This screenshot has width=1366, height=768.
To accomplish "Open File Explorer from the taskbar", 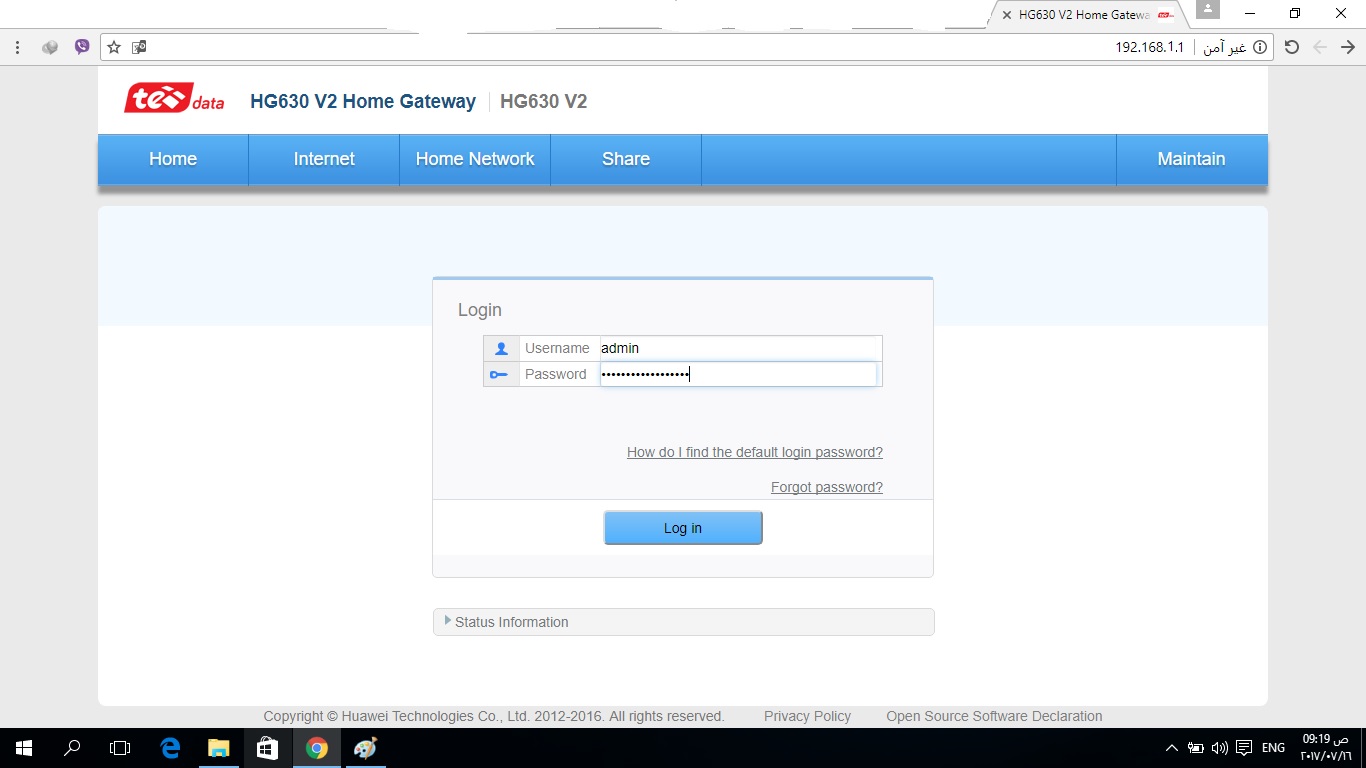I will (x=218, y=748).
